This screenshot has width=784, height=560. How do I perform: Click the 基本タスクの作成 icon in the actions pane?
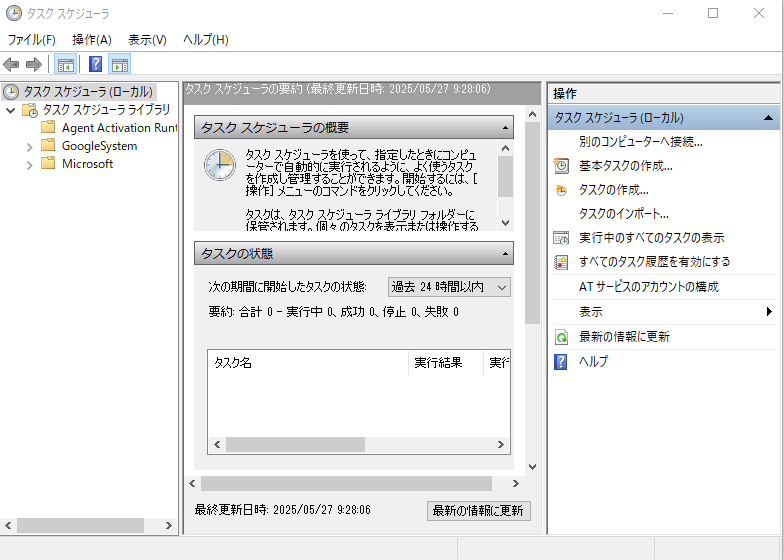tap(561, 166)
